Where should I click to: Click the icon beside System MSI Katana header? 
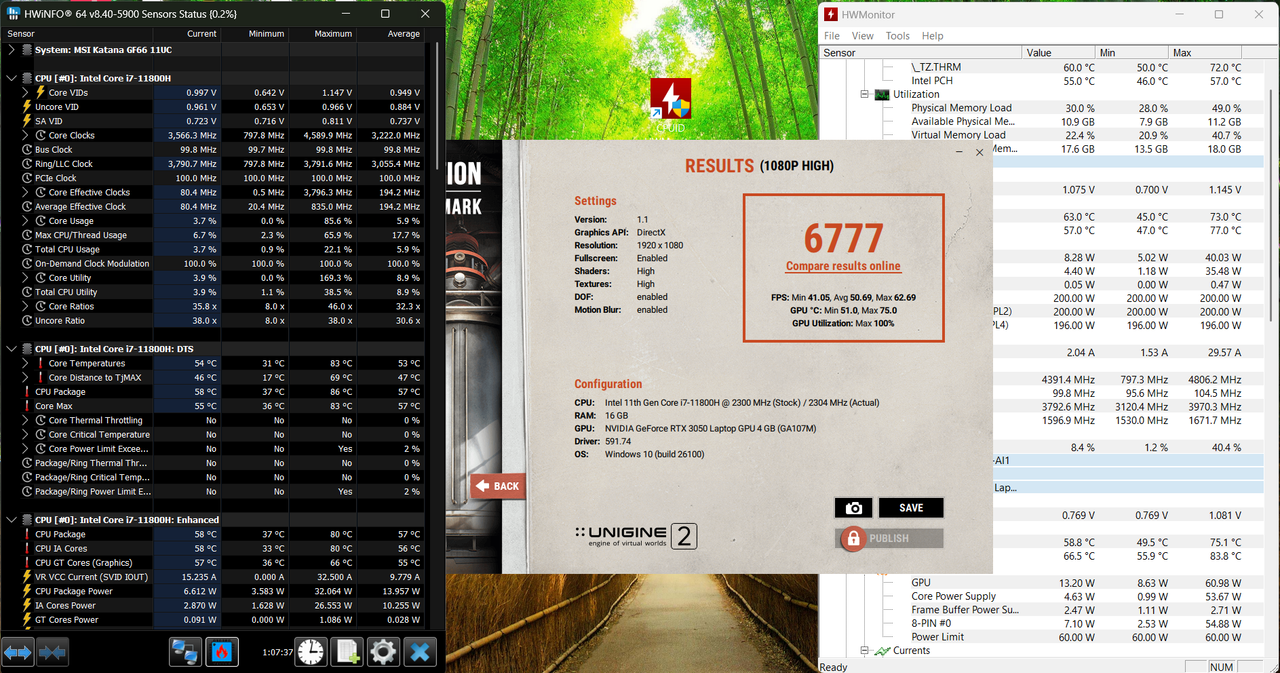tap(26, 49)
